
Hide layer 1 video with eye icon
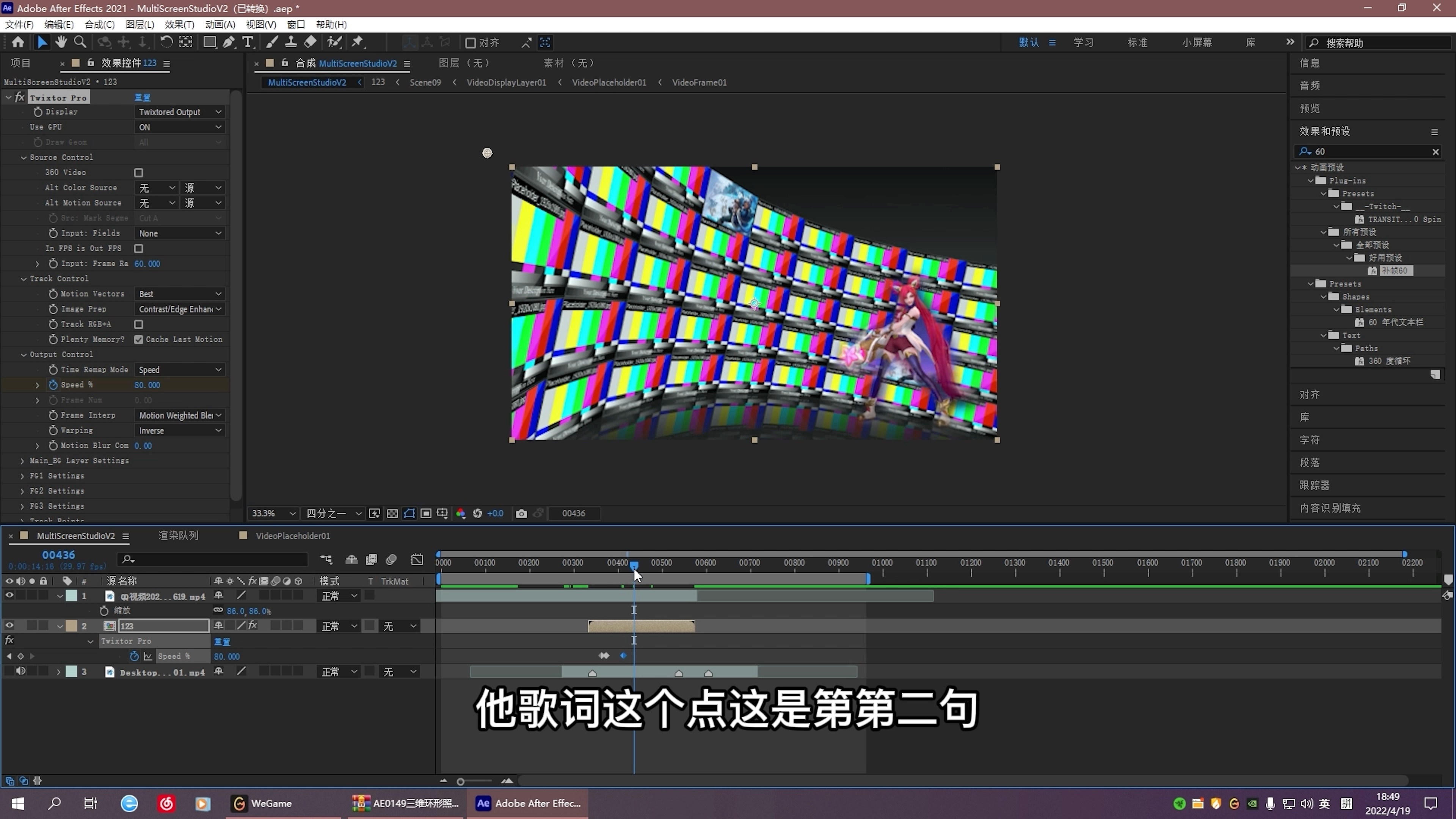(x=9, y=595)
